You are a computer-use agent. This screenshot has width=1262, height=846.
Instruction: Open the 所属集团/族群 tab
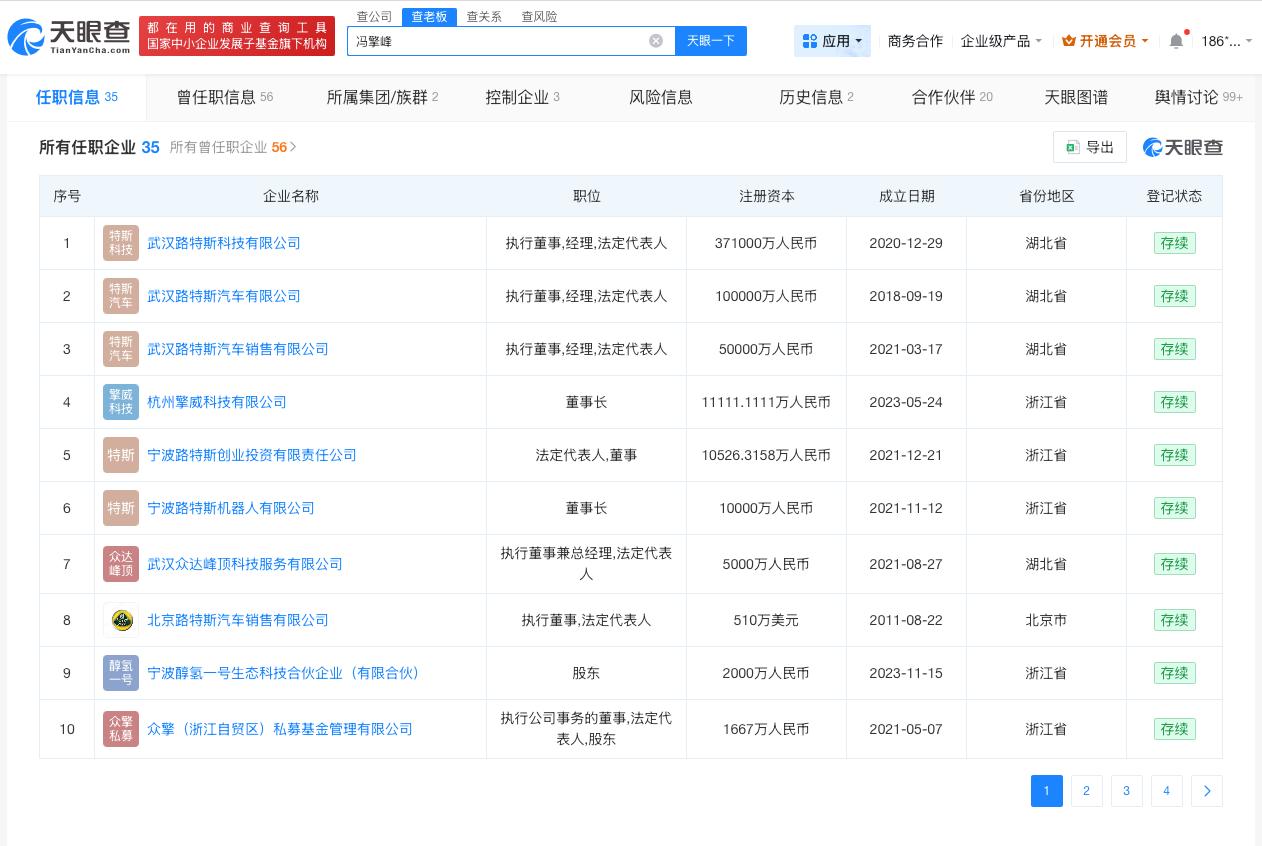[x=382, y=97]
